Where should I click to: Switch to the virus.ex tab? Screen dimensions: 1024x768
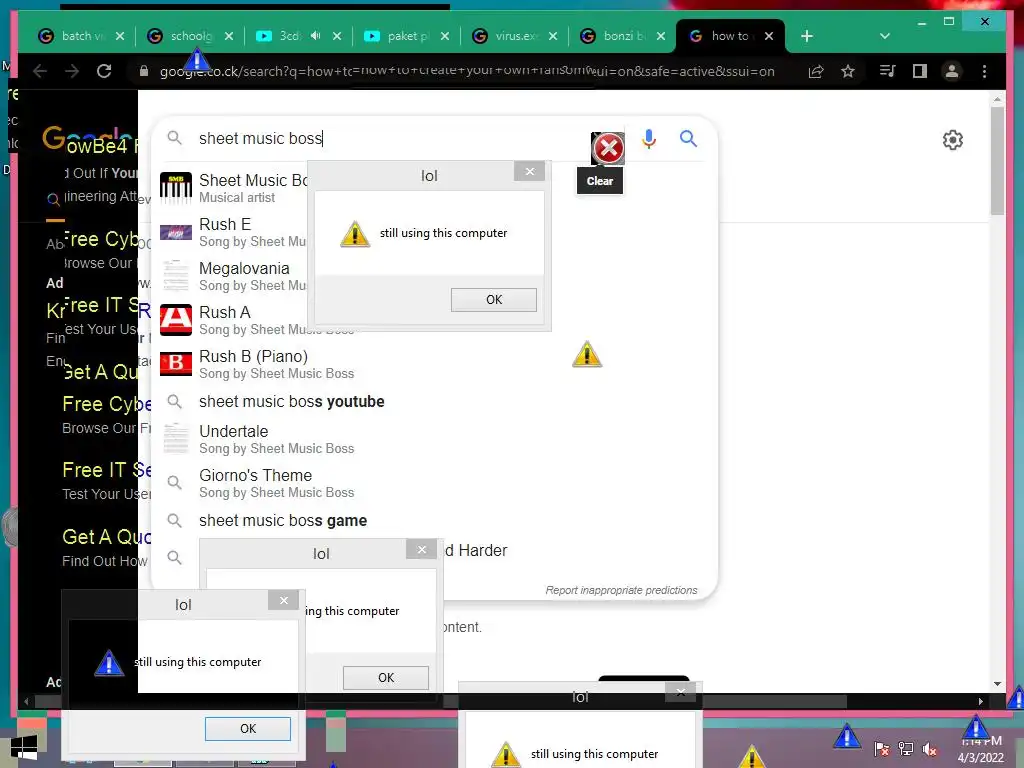(x=515, y=36)
